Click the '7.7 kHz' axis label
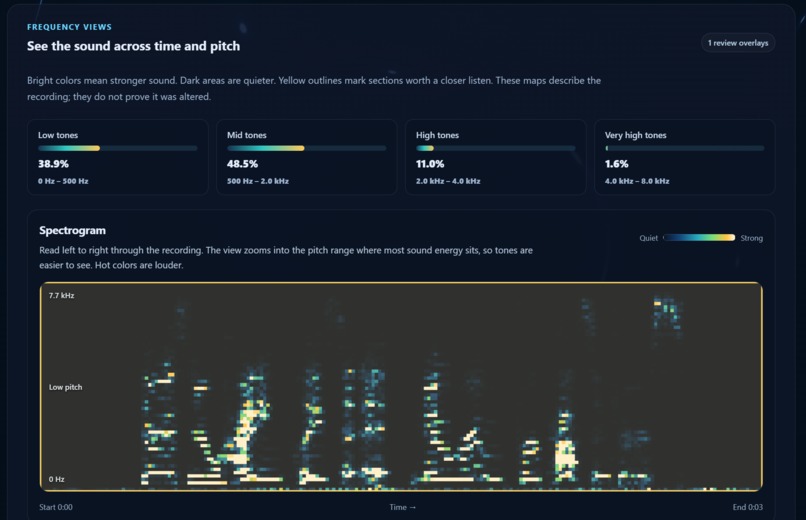 (62, 295)
